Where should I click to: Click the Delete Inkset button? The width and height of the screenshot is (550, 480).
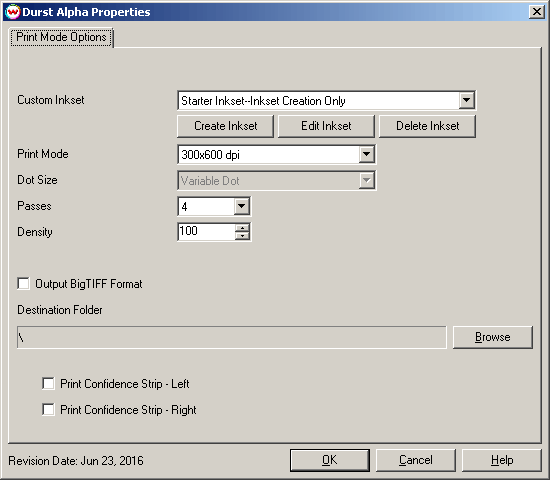(x=428, y=126)
